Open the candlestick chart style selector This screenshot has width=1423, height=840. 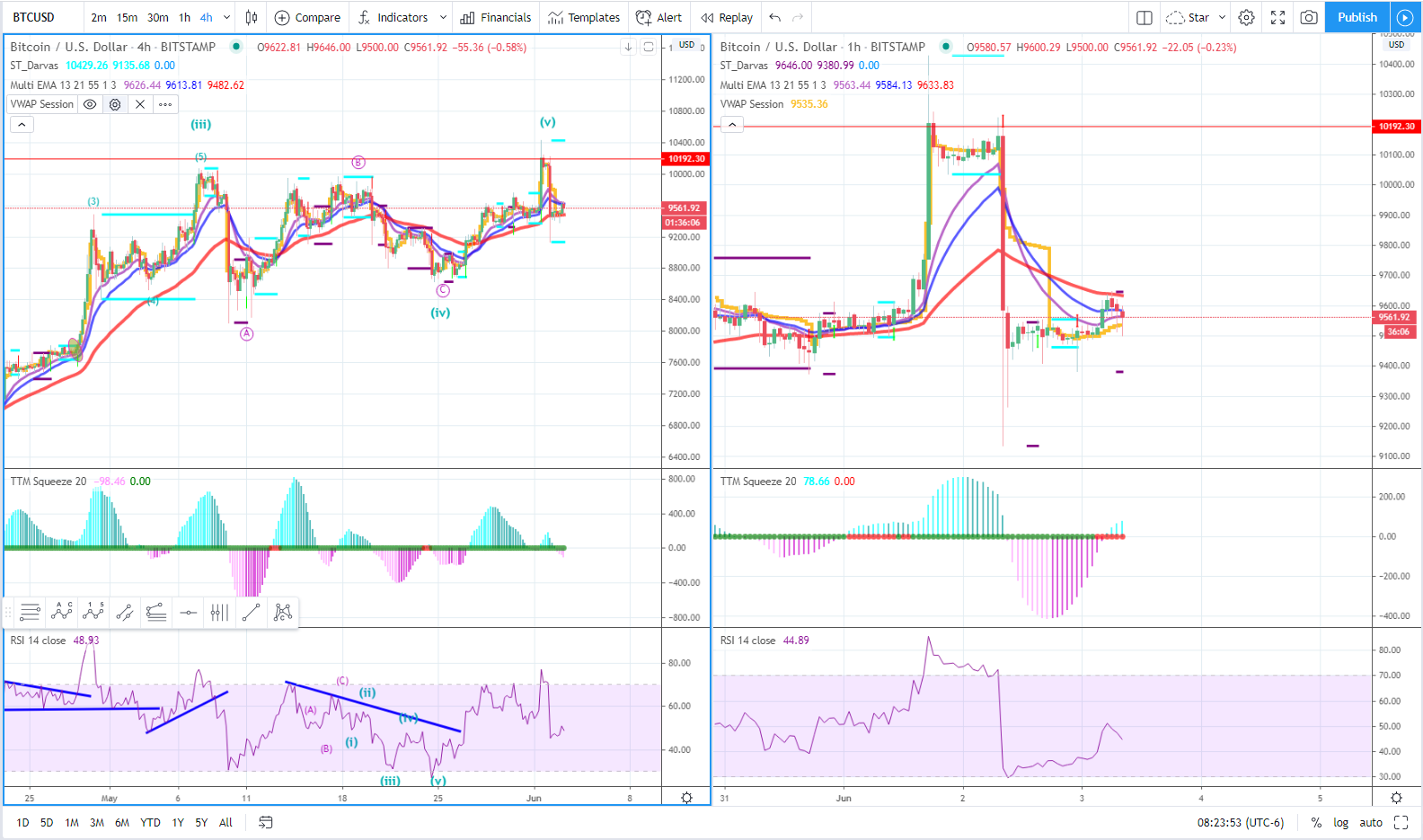pos(252,17)
